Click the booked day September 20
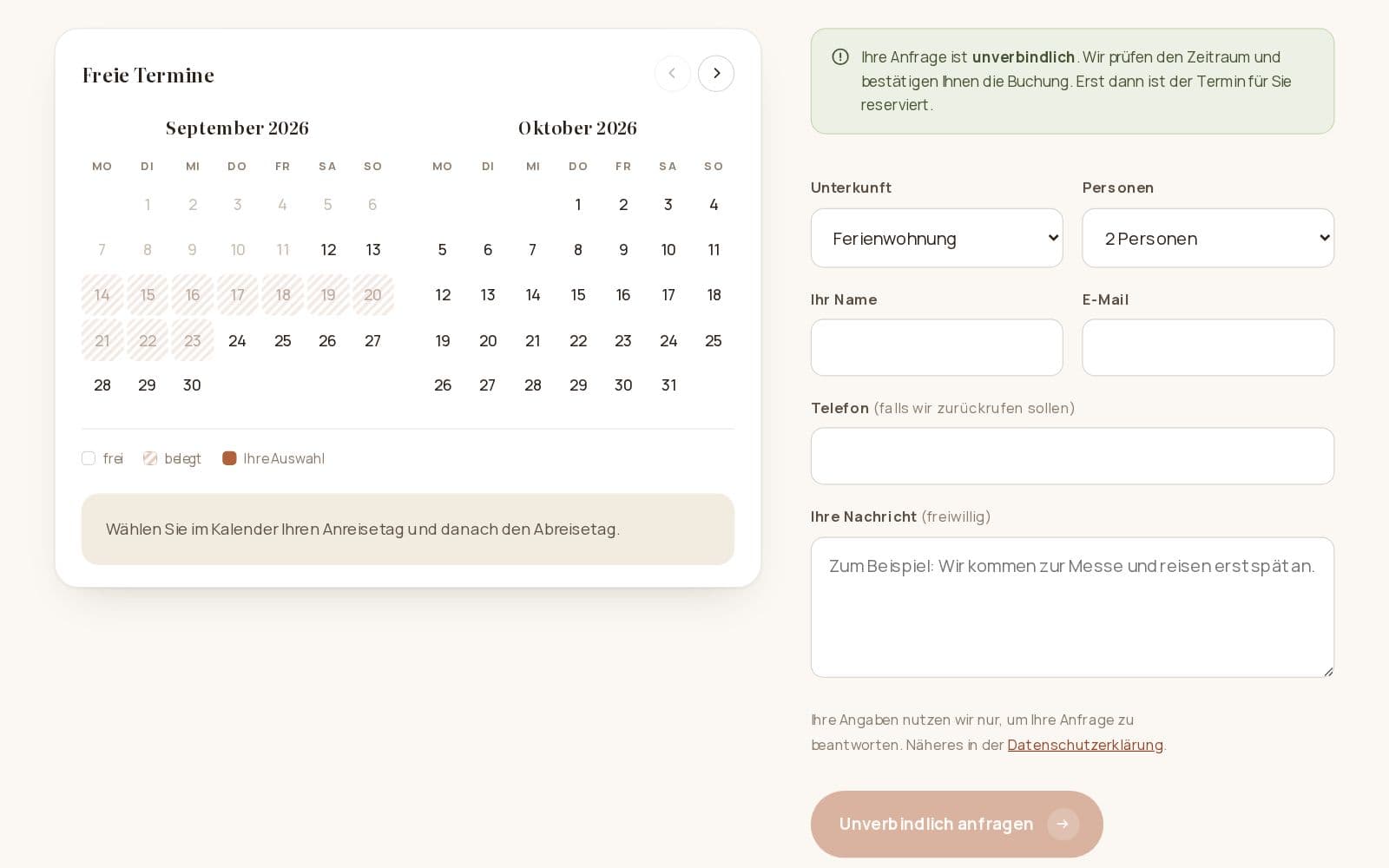 pos(373,295)
